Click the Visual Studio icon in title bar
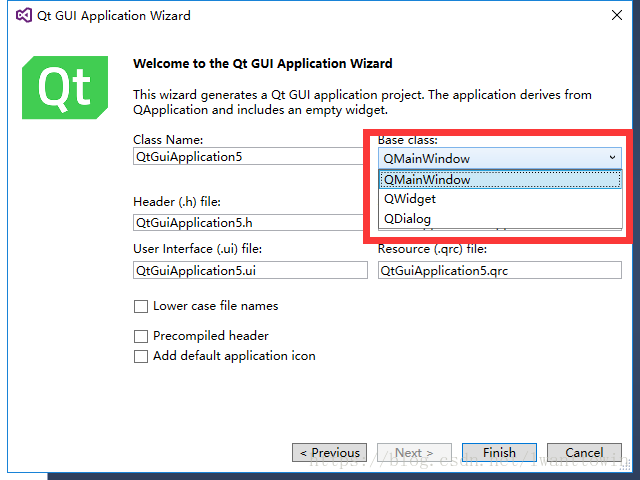The image size is (640, 480). [x=24, y=16]
